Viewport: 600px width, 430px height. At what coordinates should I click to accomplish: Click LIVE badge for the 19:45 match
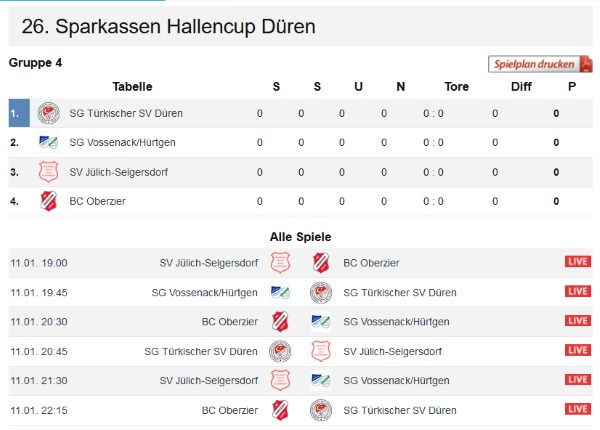coord(578,291)
